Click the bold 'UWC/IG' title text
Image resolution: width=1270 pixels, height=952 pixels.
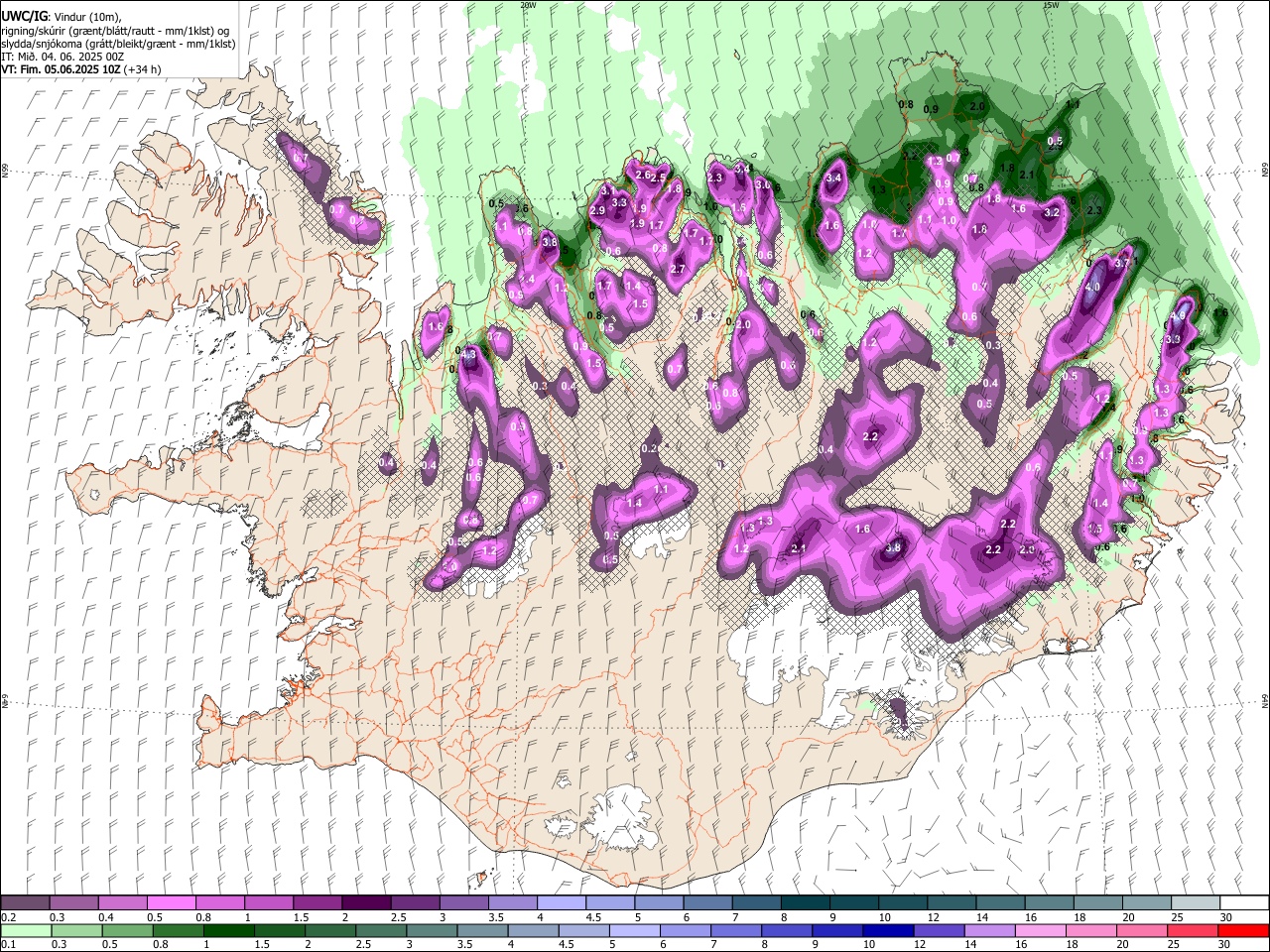24,15
